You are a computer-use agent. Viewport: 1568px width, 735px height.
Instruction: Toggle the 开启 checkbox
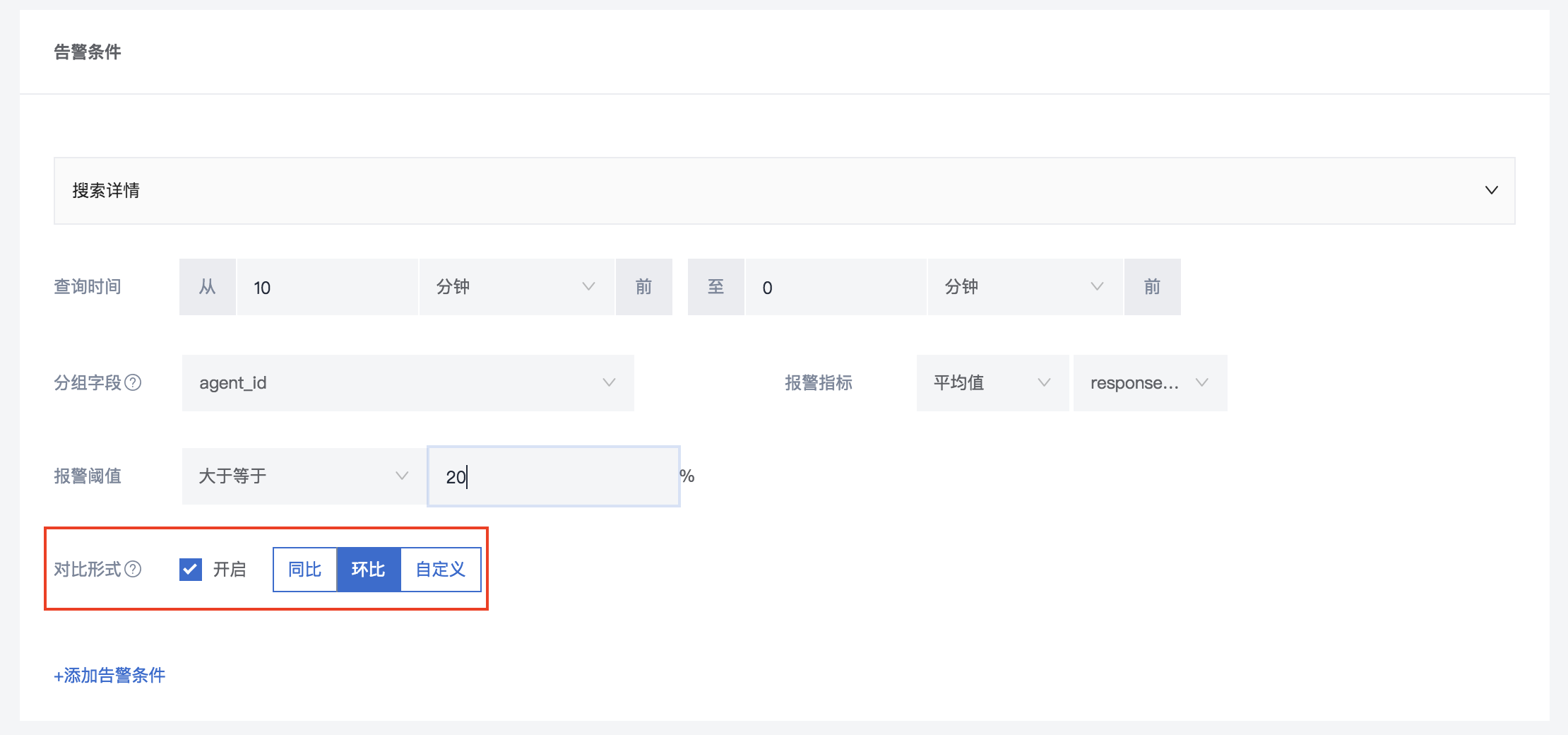(191, 569)
